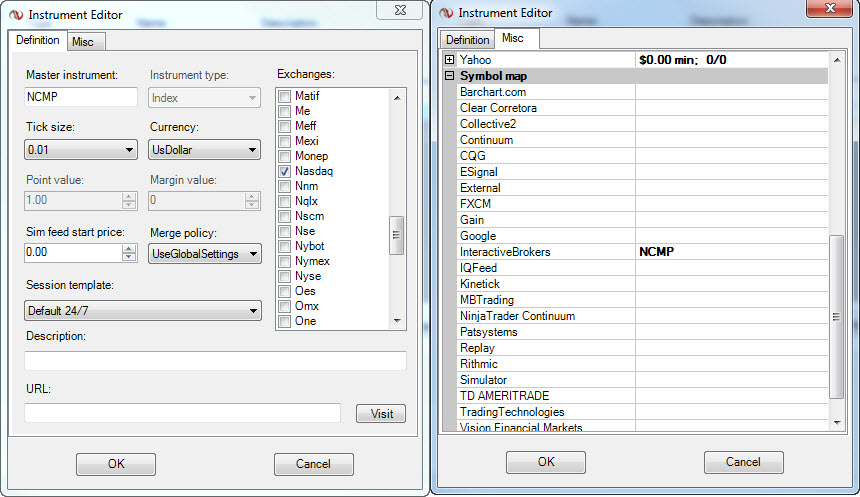This screenshot has width=860, height=497.
Task: Select the ESignal symbol map row
Action: pos(642,172)
